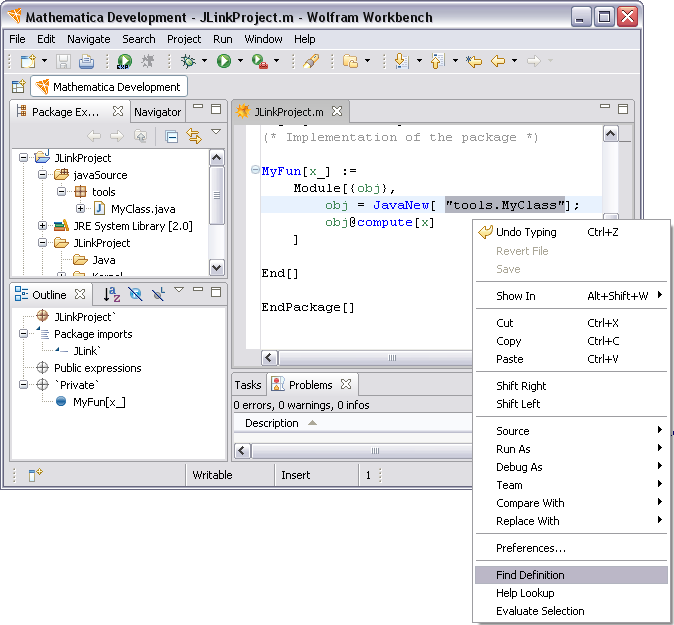Viewport: 674px width, 625px height.
Task: Expand JRE System Library node
Action: 42,226
